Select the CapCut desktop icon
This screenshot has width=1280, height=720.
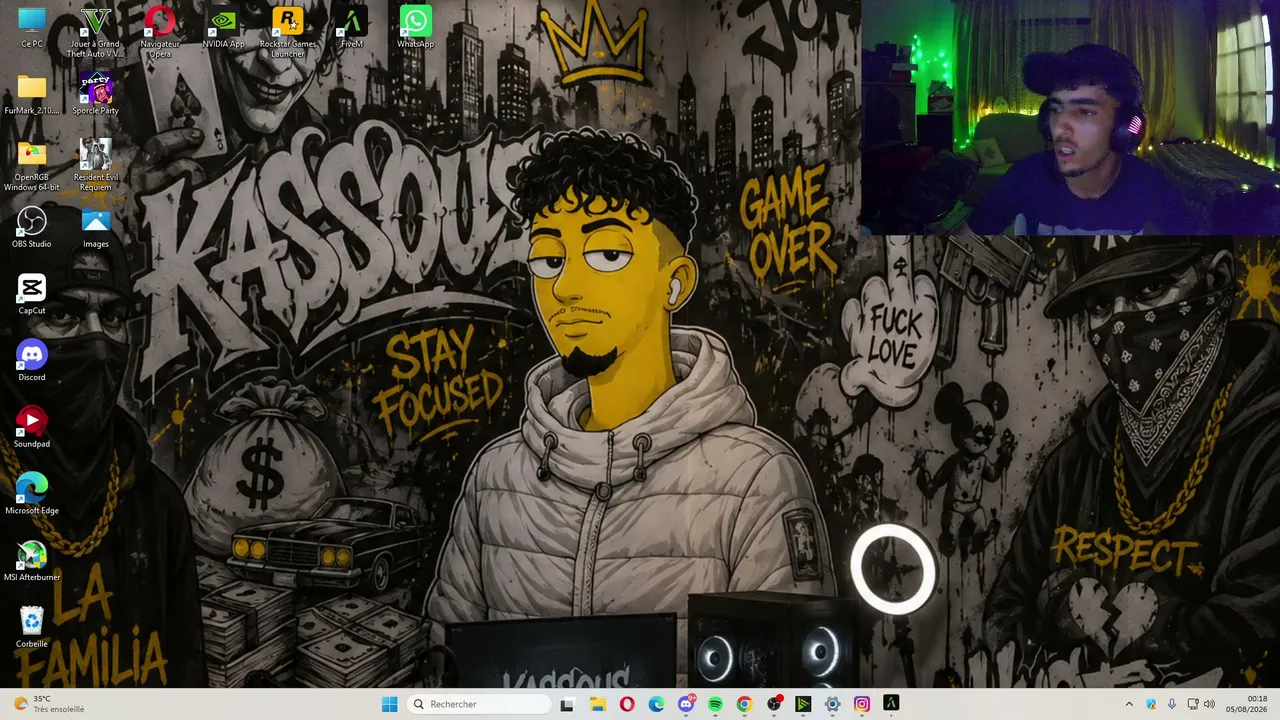point(32,295)
